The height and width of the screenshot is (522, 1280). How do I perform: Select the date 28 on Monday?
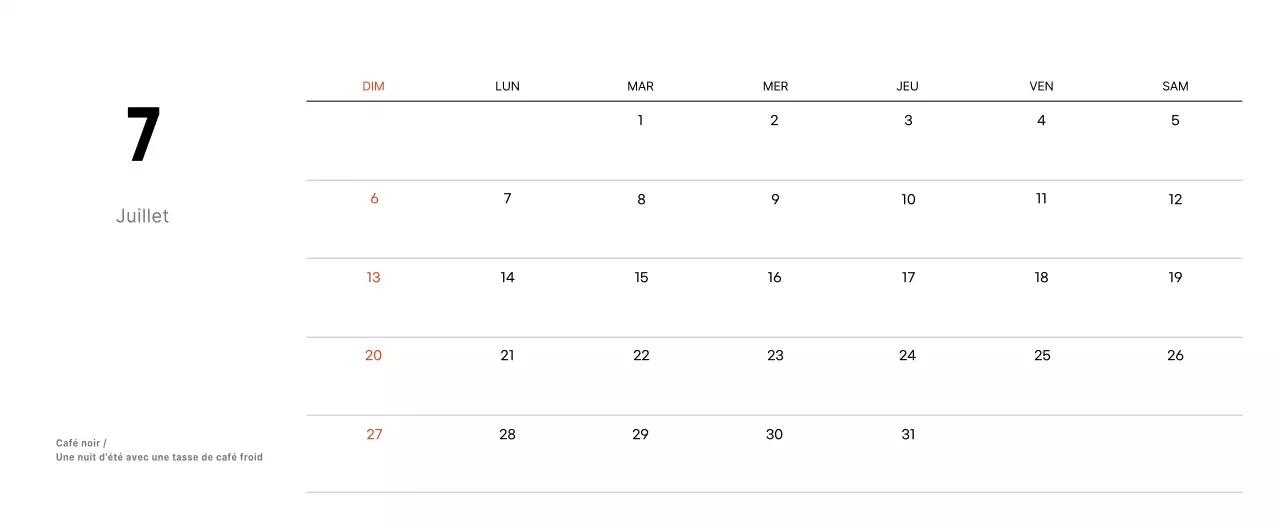pyautogui.click(x=507, y=434)
